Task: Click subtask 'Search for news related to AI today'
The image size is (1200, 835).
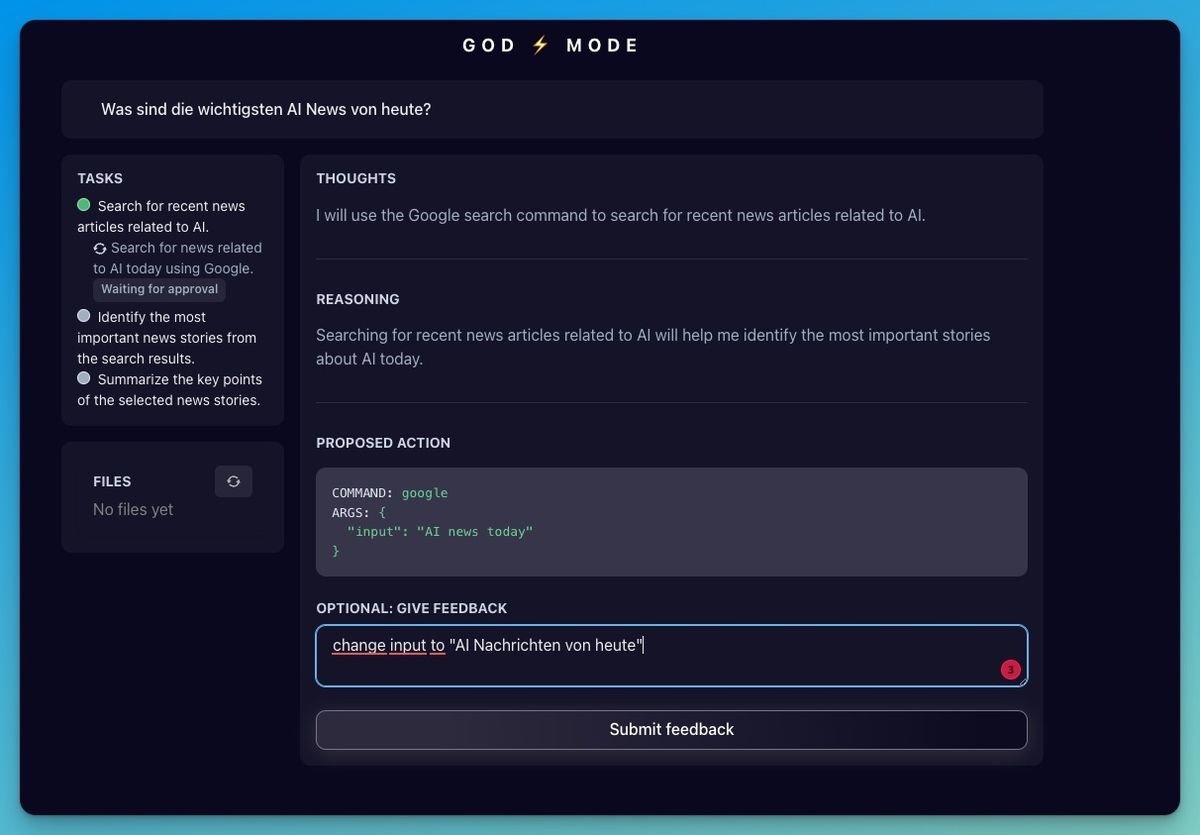Action: [x=178, y=258]
